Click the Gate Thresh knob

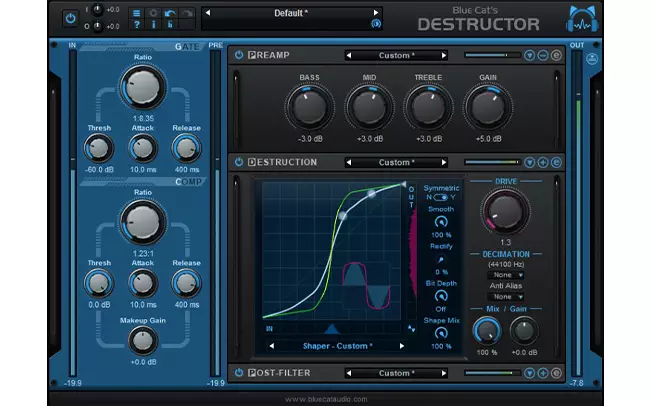(99, 148)
